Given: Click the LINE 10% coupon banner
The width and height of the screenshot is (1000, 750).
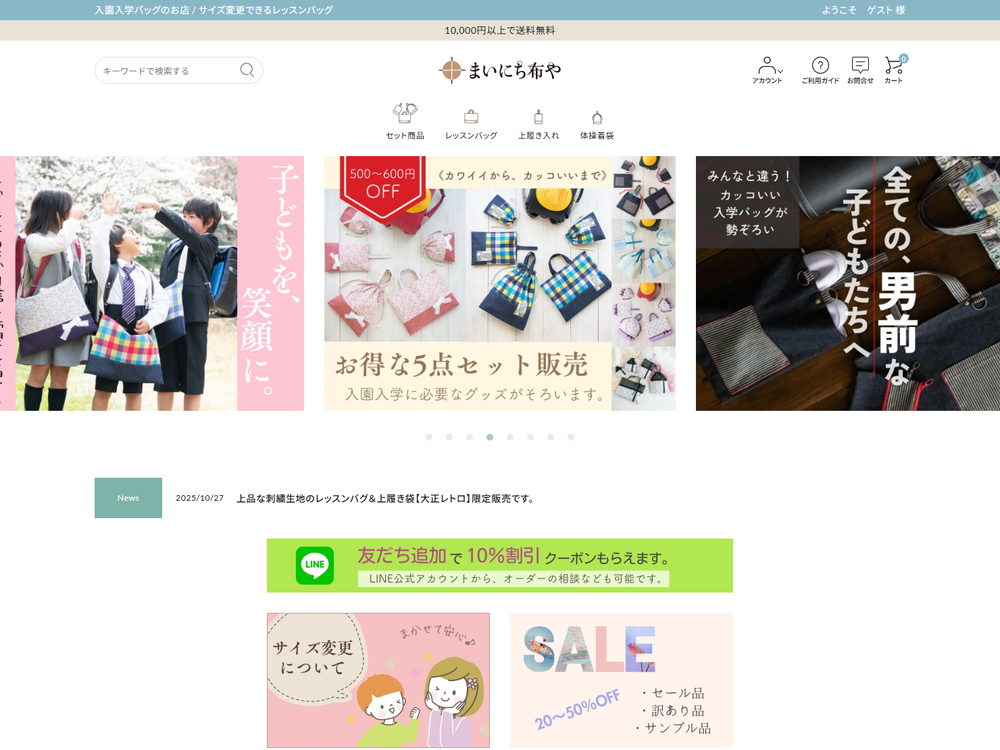Looking at the screenshot, I should [x=499, y=565].
